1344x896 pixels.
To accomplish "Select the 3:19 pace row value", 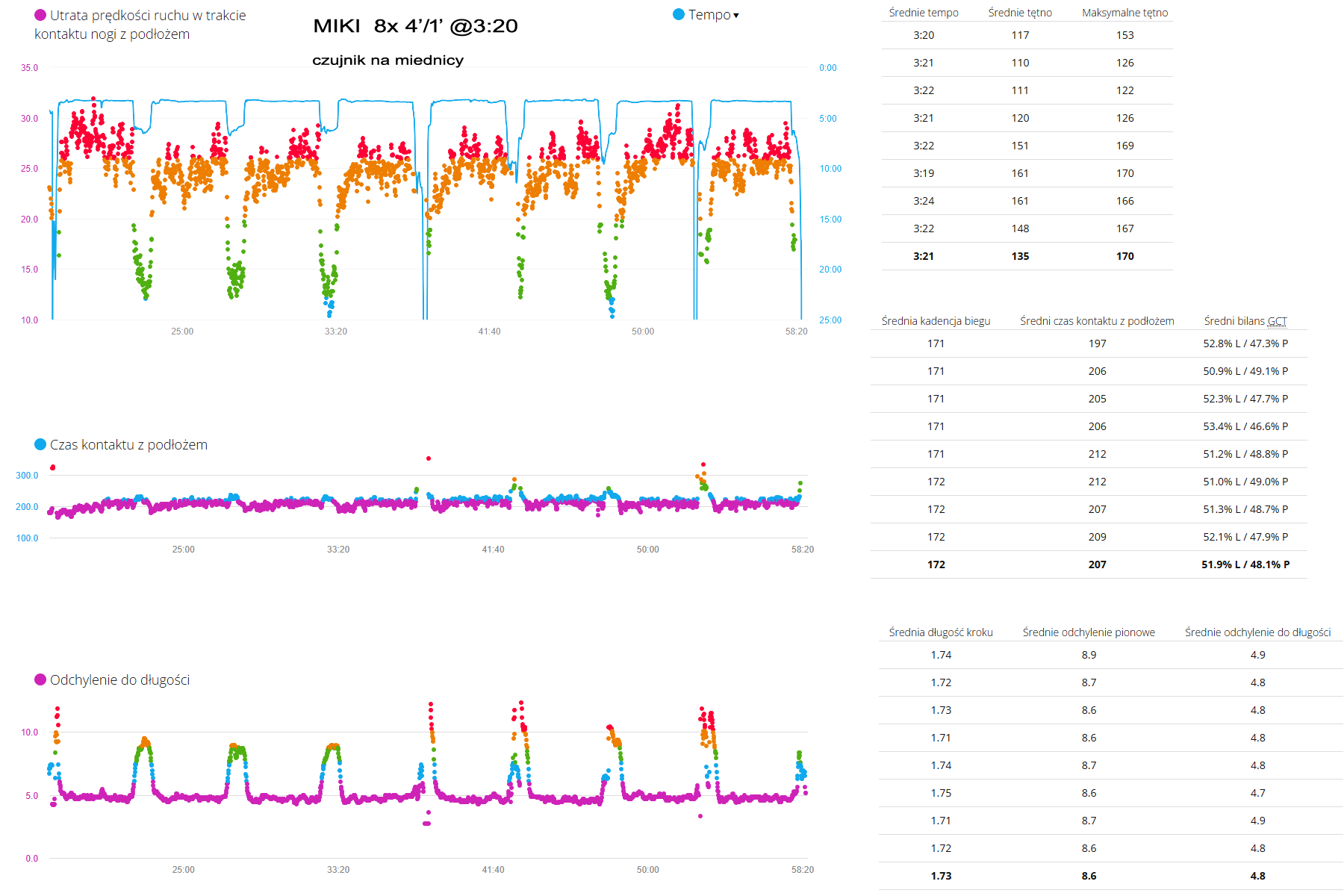I will [924, 173].
